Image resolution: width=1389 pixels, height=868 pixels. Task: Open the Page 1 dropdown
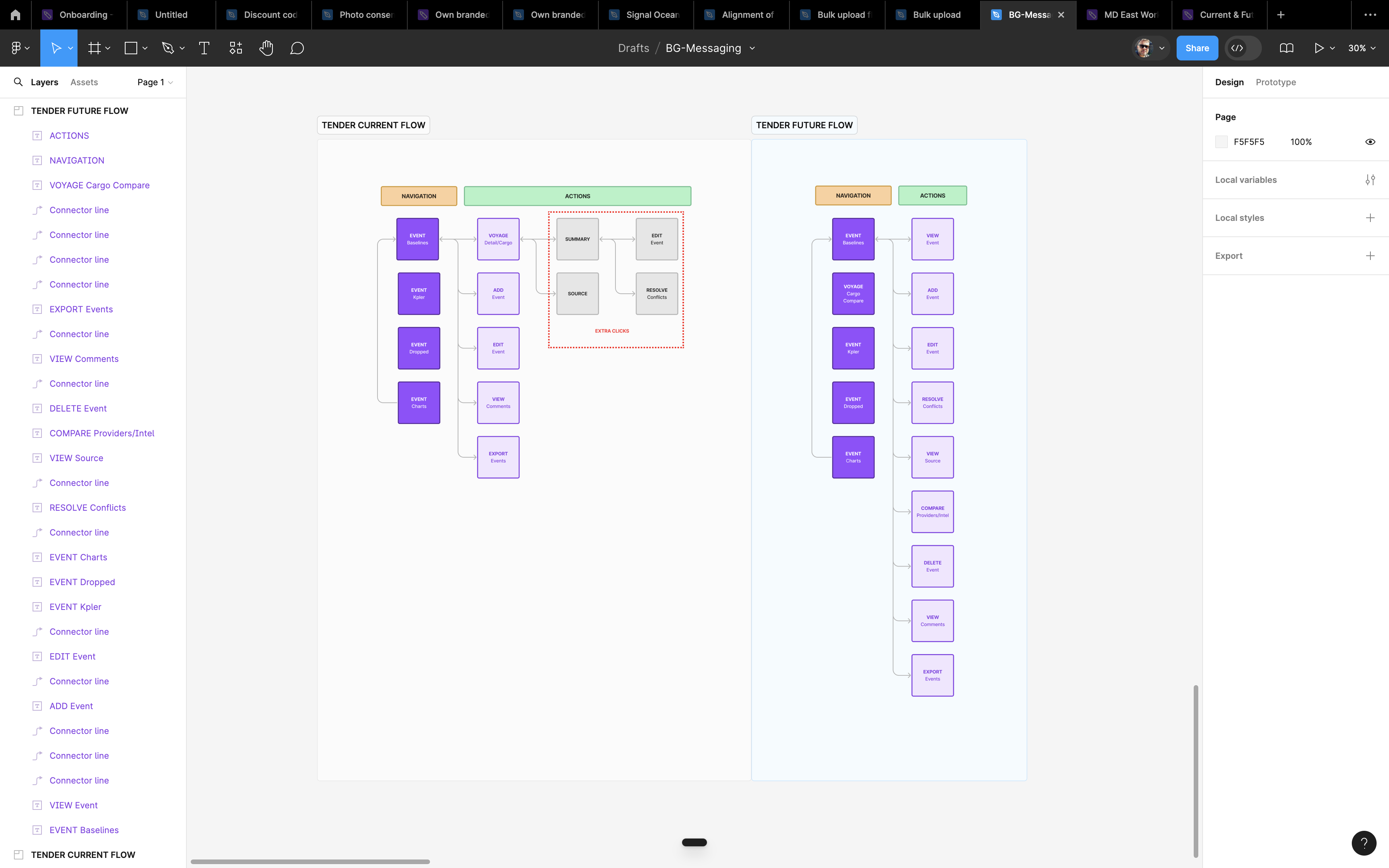(x=155, y=82)
